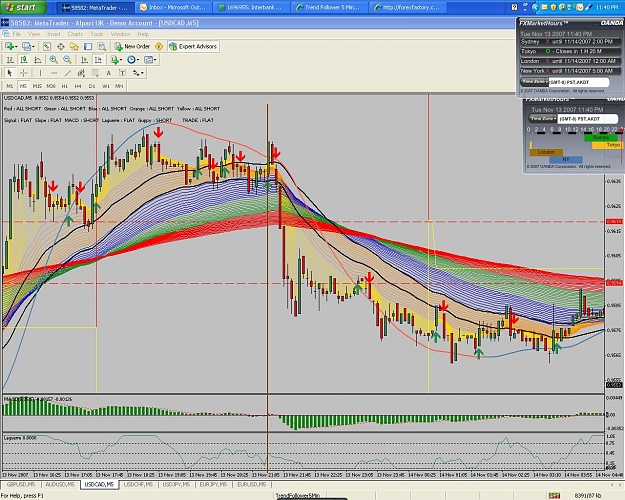Image resolution: width=625 pixels, height=500 pixels.
Task: Switch to USDCHF,M5 chart tab
Action: [138, 485]
